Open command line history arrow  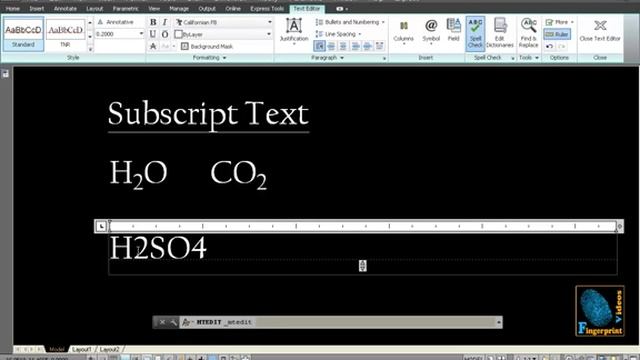click(499, 322)
